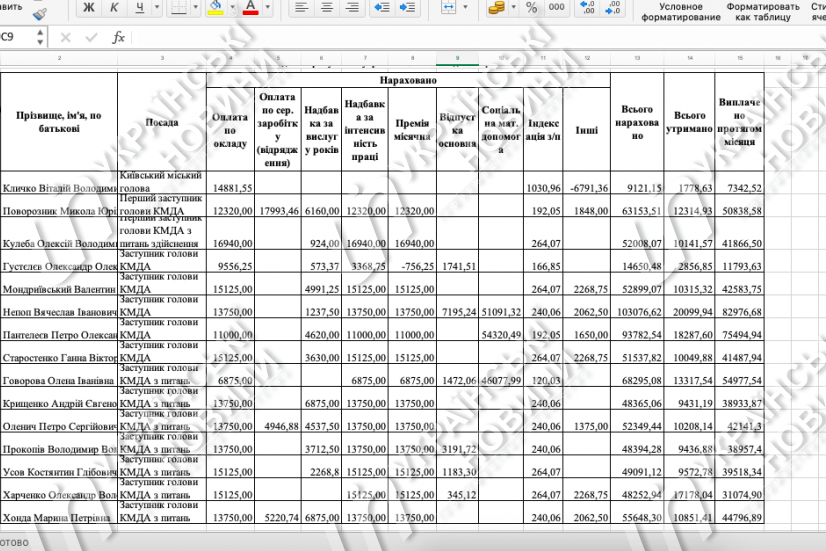Select cell with value -756,25

pyautogui.click(x=412, y=261)
